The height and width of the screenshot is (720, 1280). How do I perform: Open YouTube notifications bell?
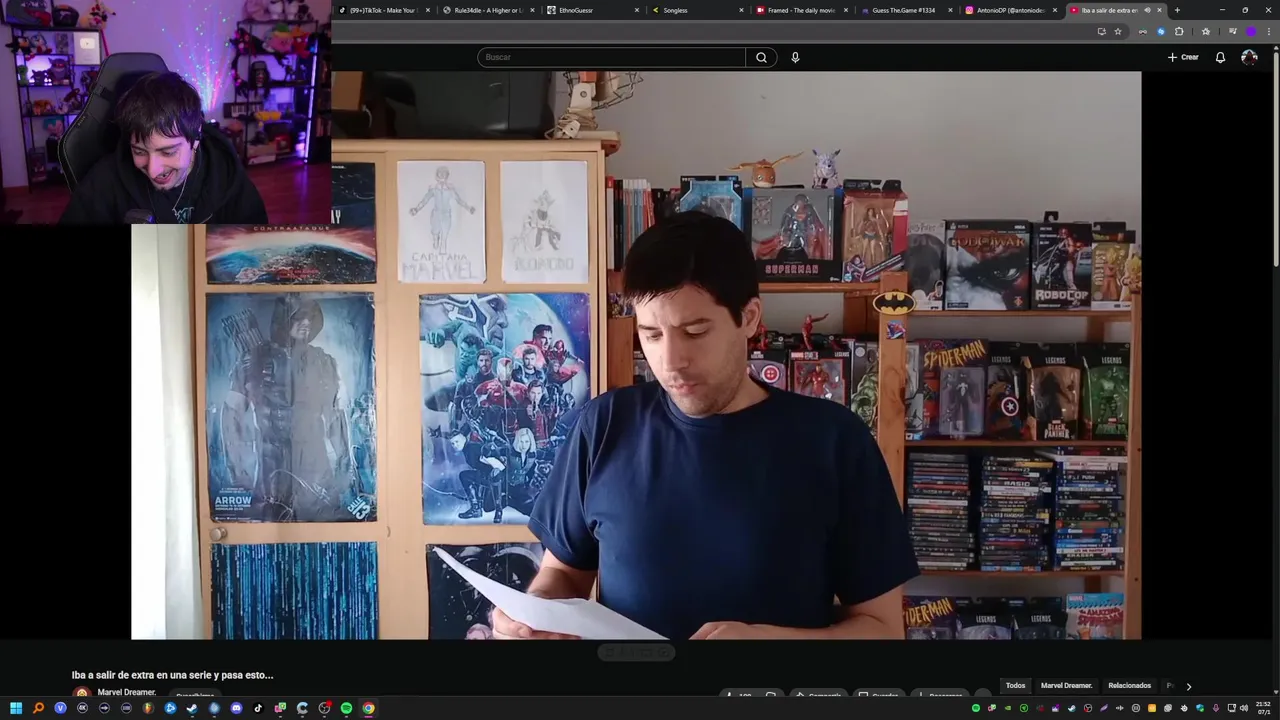coord(1220,57)
